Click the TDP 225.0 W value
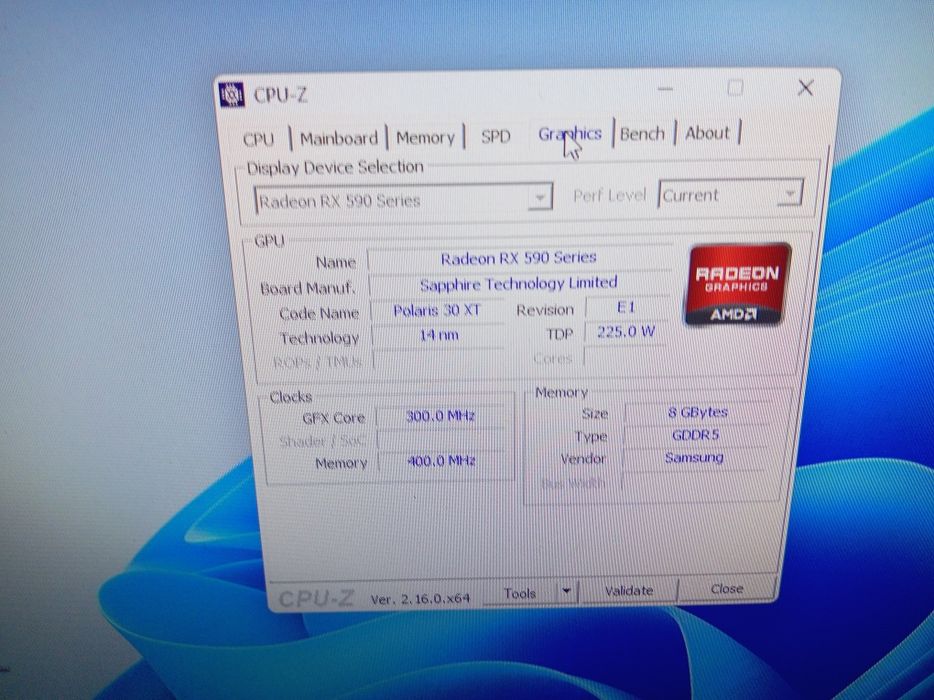 (625, 332)
